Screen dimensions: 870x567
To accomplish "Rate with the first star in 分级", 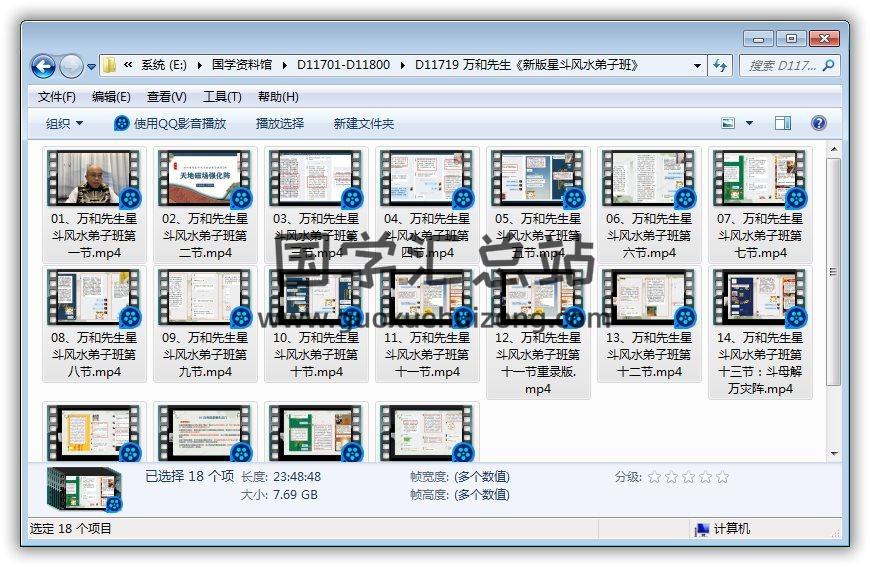I will pyautogui.click(x=655, y=477).
